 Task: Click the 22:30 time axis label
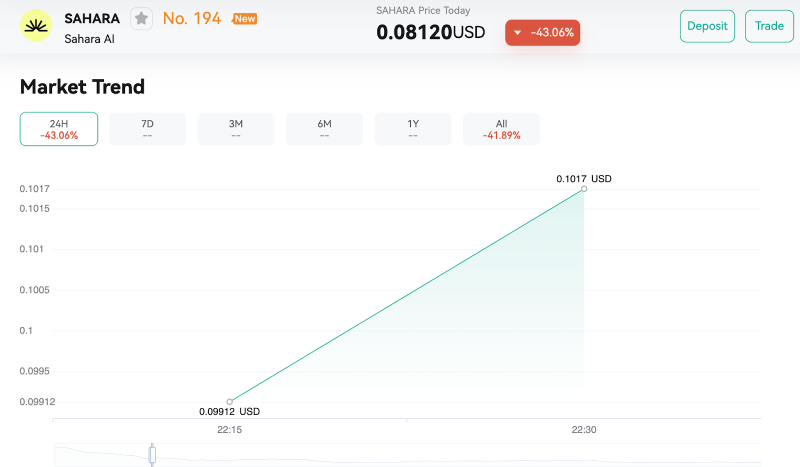coord(584,429)
